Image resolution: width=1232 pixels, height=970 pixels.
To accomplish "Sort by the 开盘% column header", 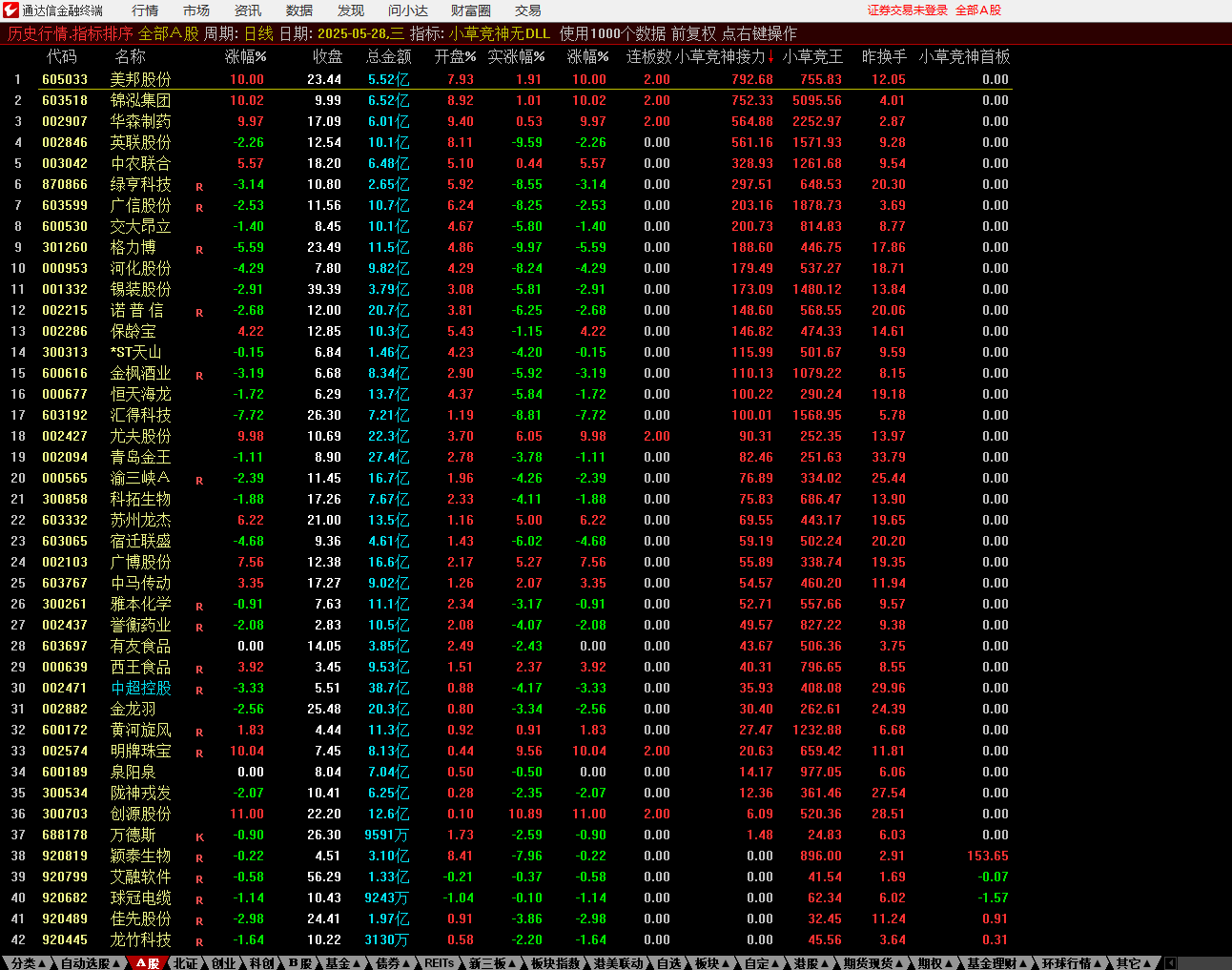I will click(455, 57).
